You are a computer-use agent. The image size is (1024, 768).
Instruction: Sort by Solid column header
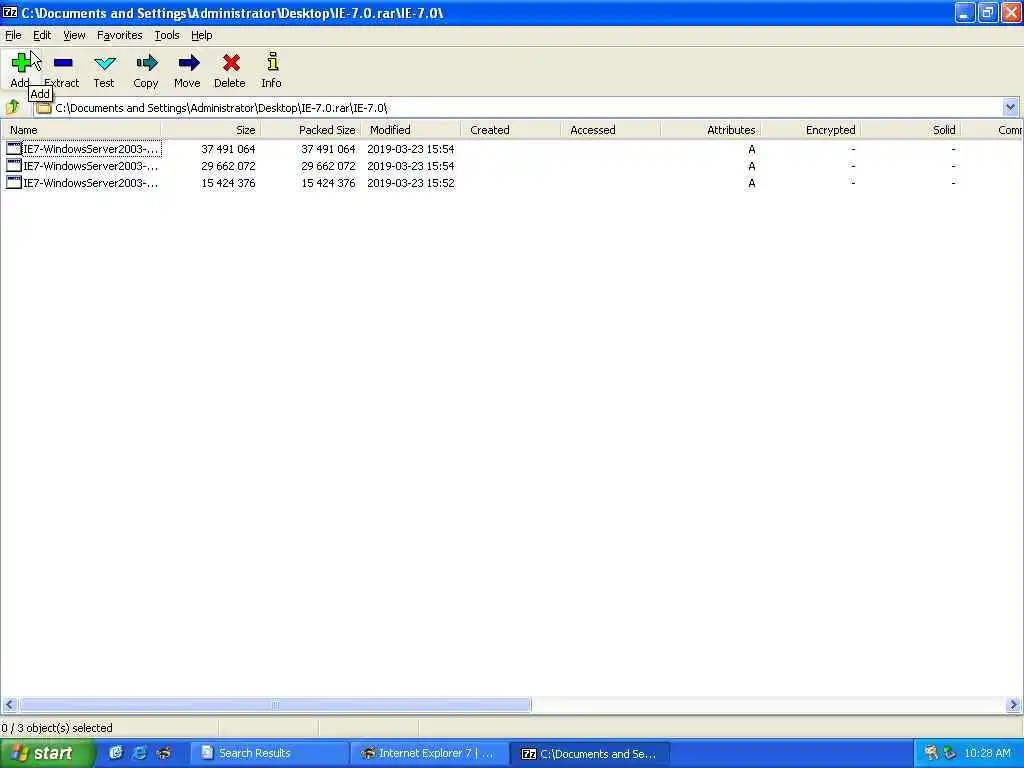coord(910,130)
